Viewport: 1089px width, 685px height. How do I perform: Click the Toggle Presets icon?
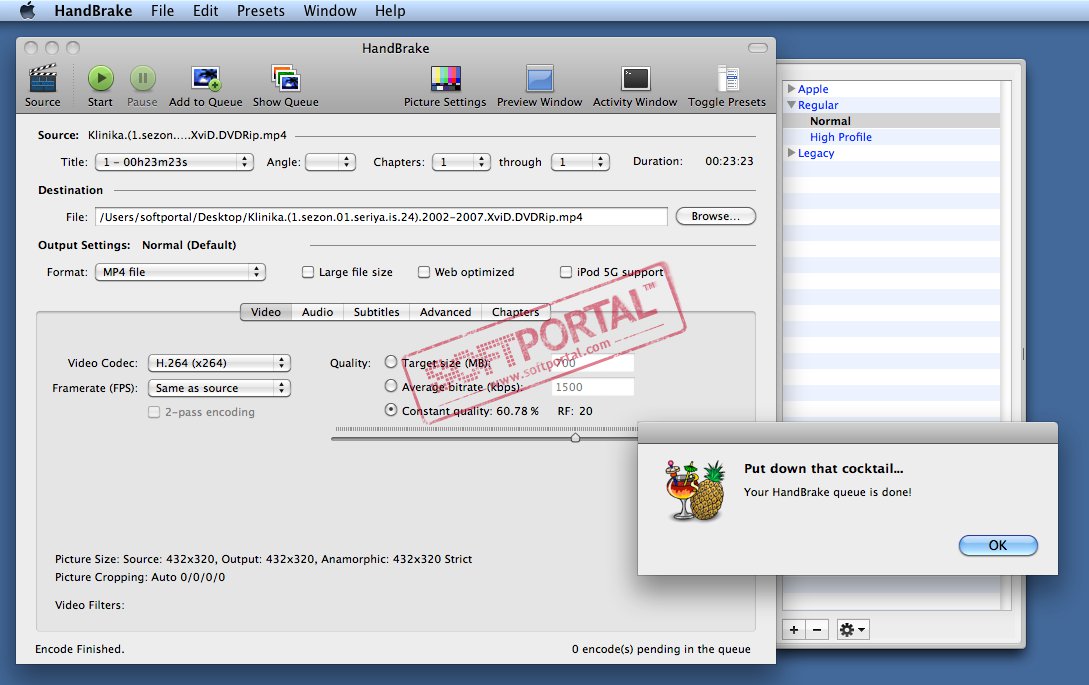[x=727, y=79]
